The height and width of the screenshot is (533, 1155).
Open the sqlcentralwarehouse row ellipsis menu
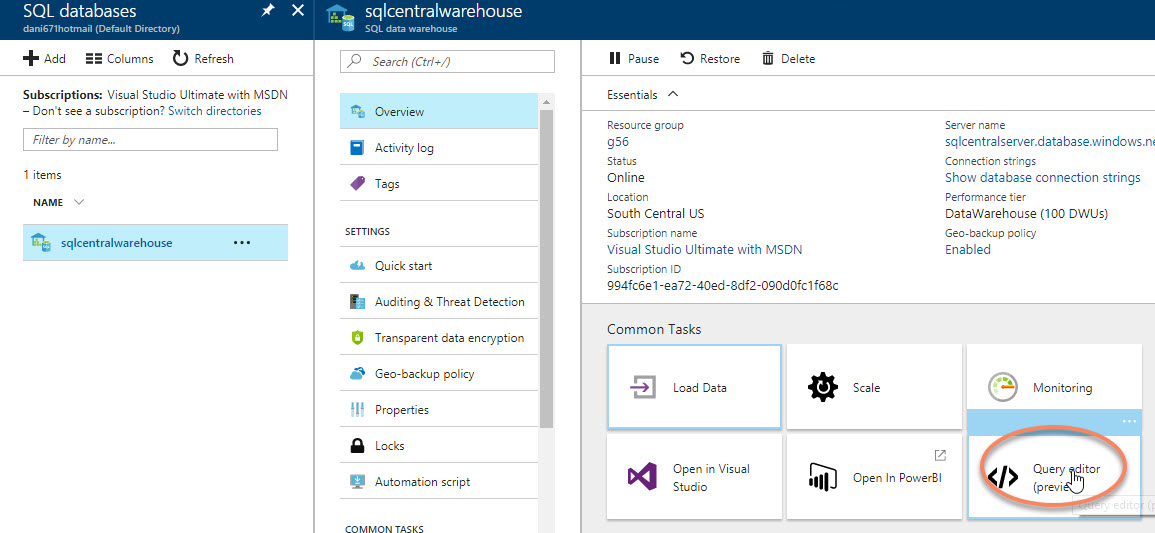coord(242,243)
